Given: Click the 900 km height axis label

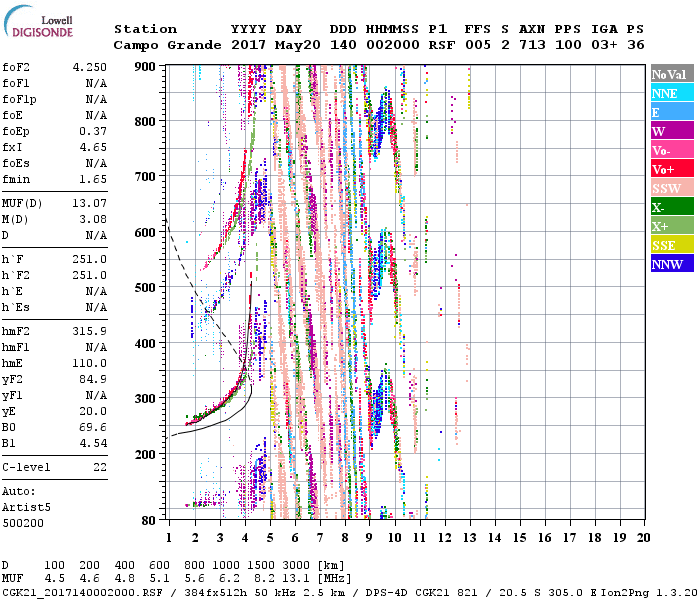Looking at the screenshot, I should tap(145, 67).
